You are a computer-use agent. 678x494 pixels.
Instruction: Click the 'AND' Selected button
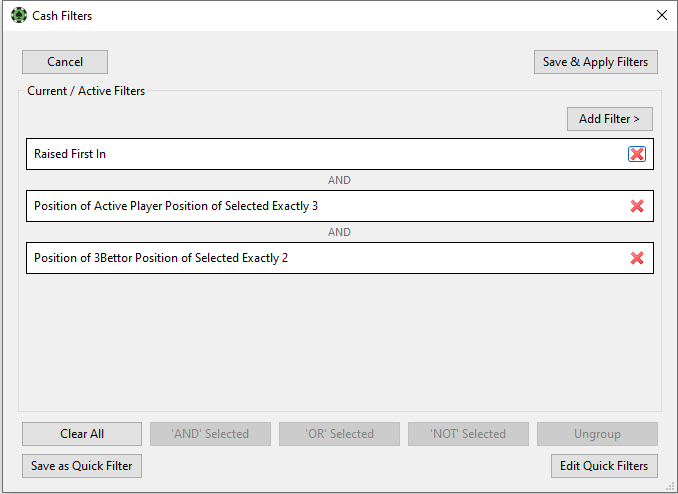coord(210,434)
